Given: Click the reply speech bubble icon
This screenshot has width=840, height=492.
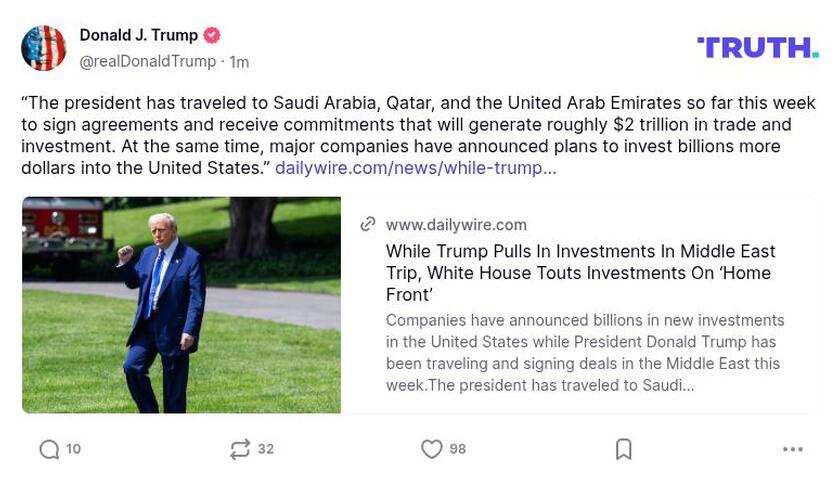Looking at the screenshot, I should [49, 450].
